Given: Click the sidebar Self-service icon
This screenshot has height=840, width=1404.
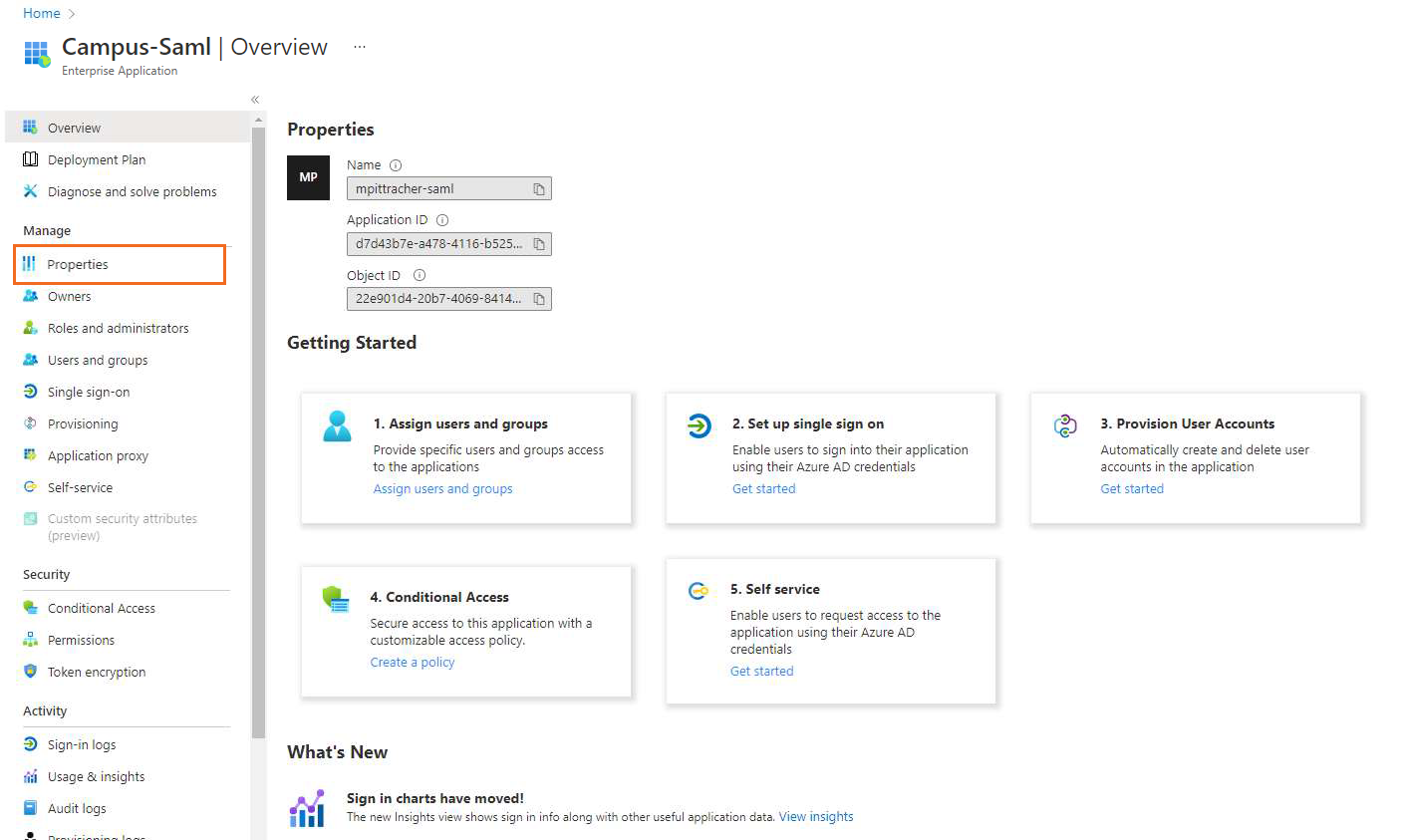Looking at the screenshot, I should point(30,487).
